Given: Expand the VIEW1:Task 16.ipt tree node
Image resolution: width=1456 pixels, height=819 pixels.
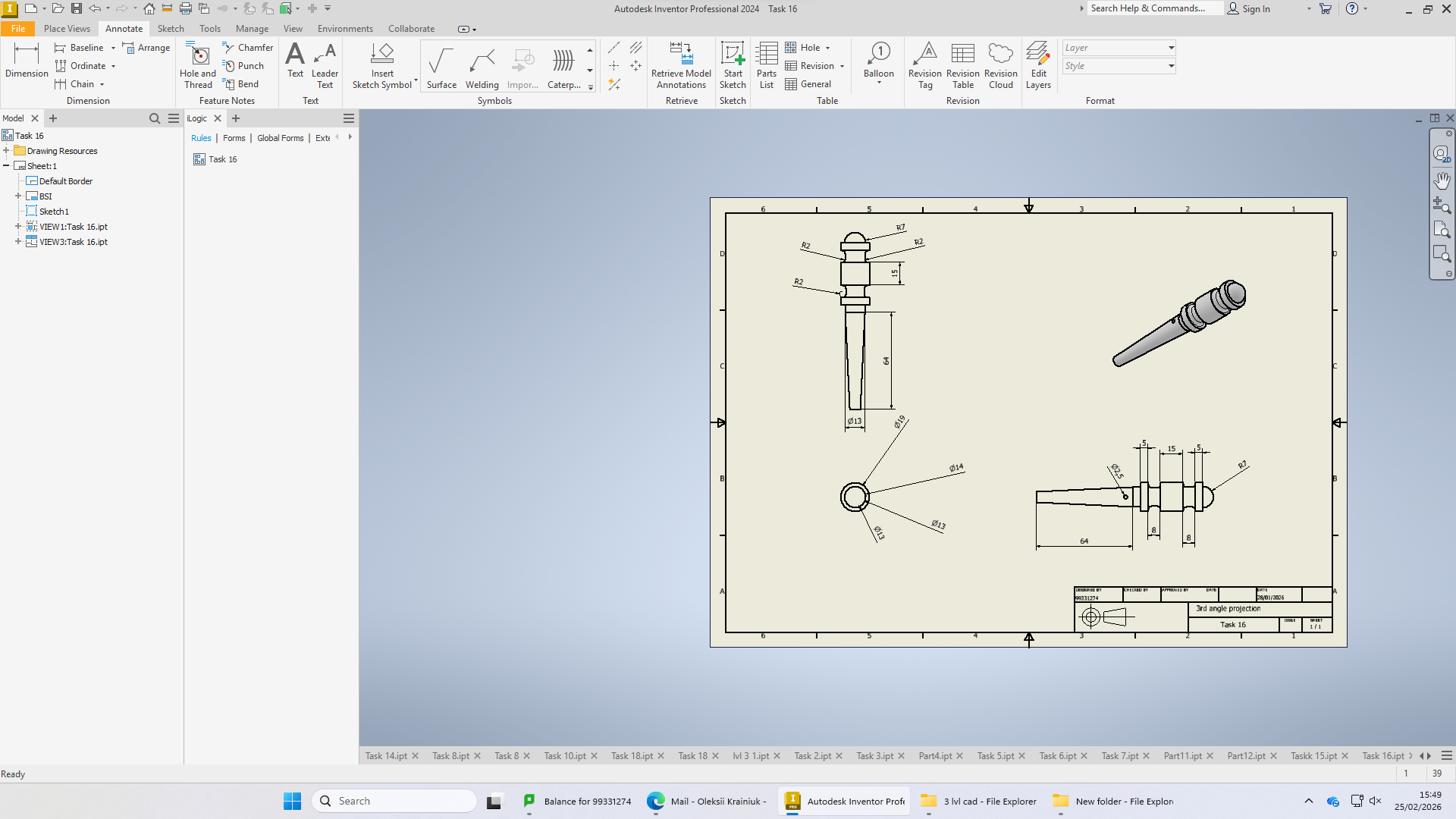Looking at the screenshot, I should (18, 227).
